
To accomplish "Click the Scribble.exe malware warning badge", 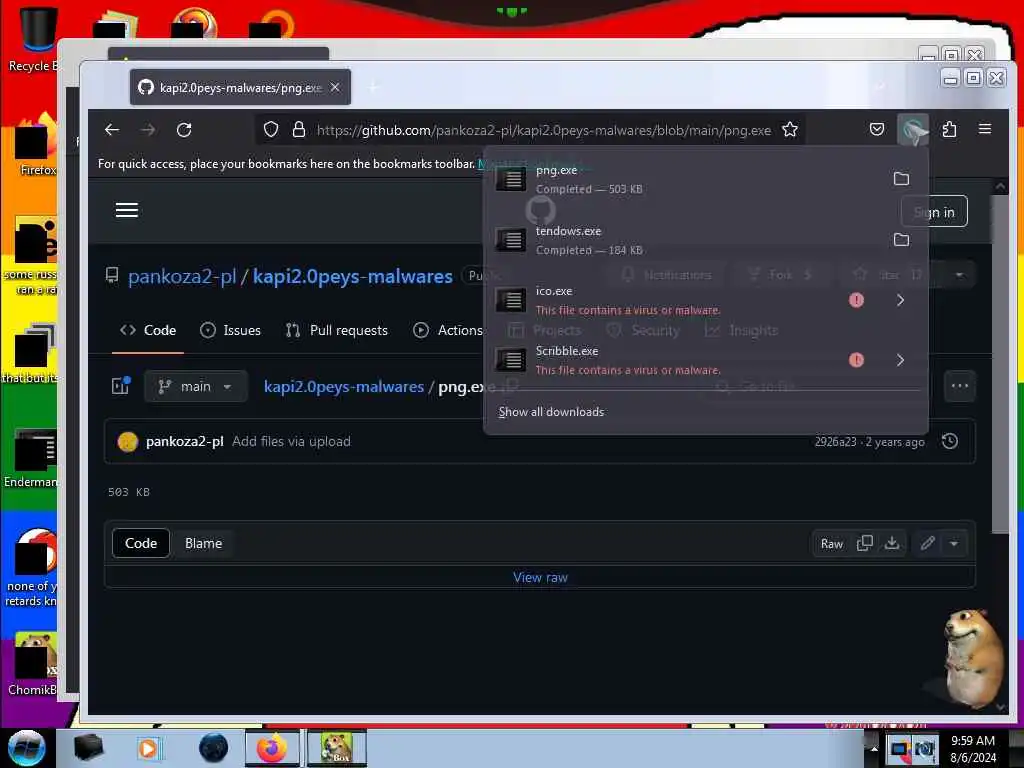I will [856, 360].
